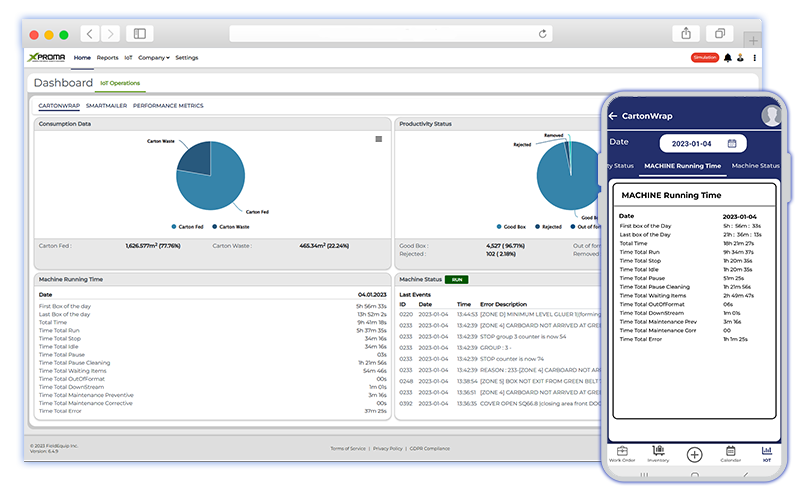
Task: Switch to the PERFORMANCE METRICS tab
Action: [x=168, y=106]
